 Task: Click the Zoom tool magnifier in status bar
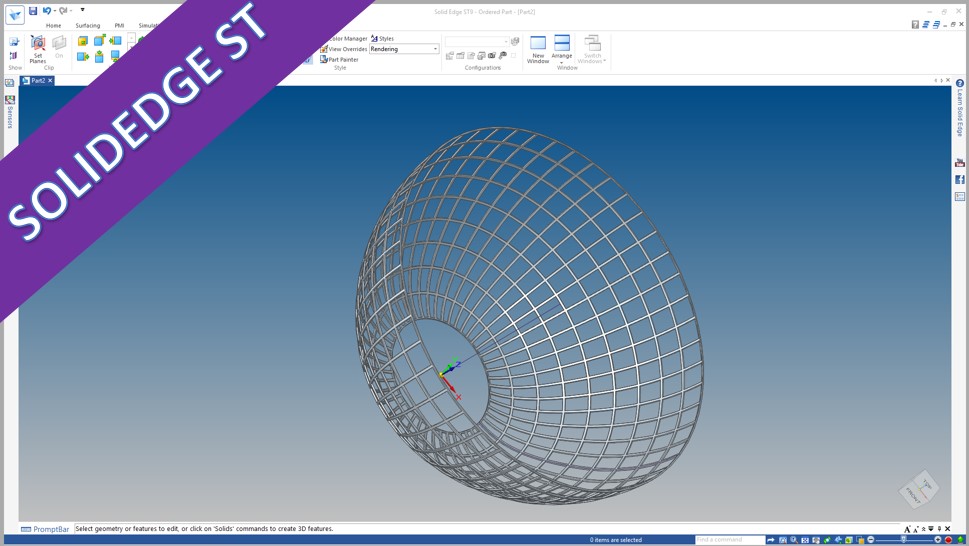[793, 540]
